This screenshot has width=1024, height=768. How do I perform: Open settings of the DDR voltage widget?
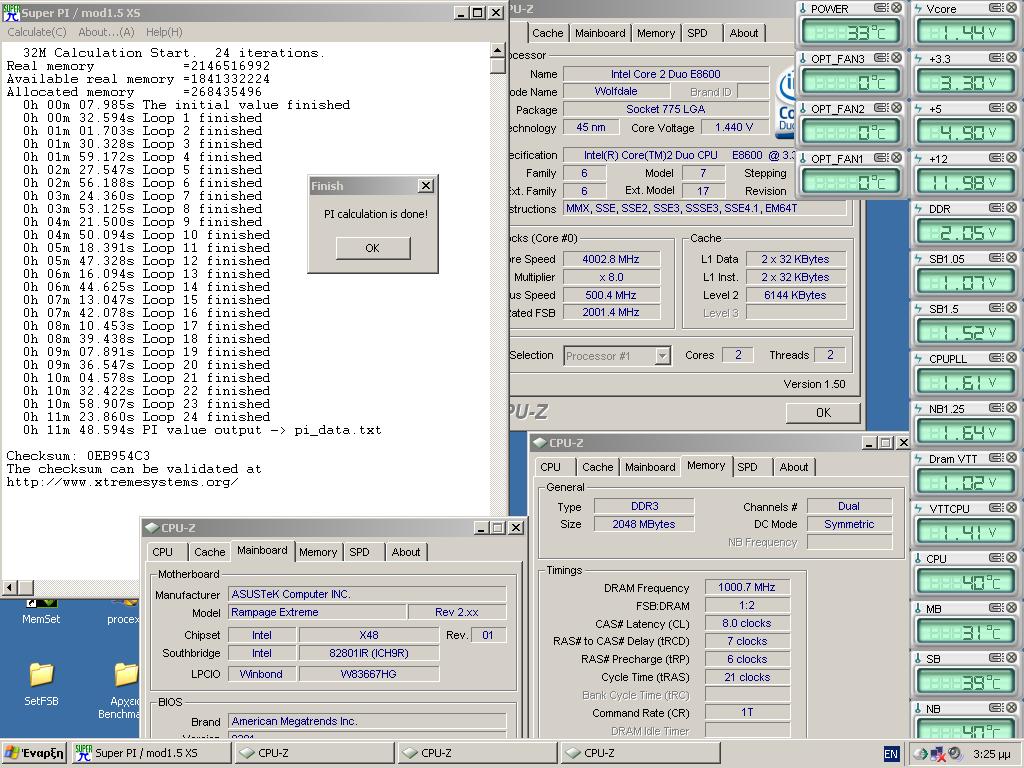click(x=996, y=208)
